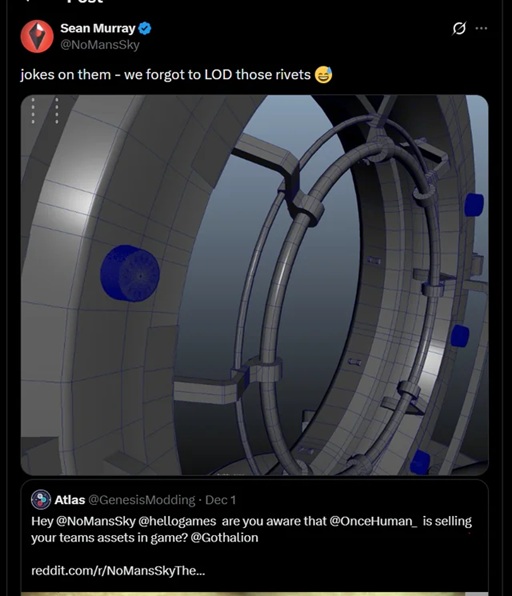
Task: Open the Dec 1 timestamp link
Action: [x=220, y=500]
